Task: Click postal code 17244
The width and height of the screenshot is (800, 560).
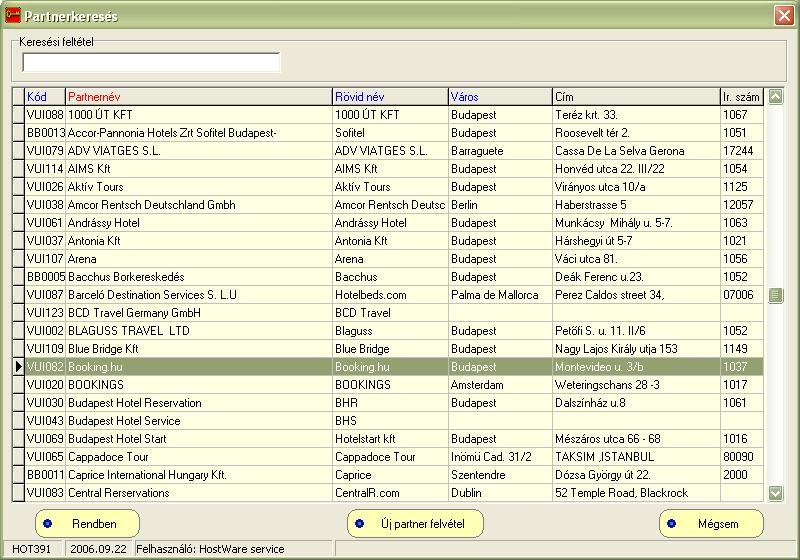Action: tap(738, 151)
